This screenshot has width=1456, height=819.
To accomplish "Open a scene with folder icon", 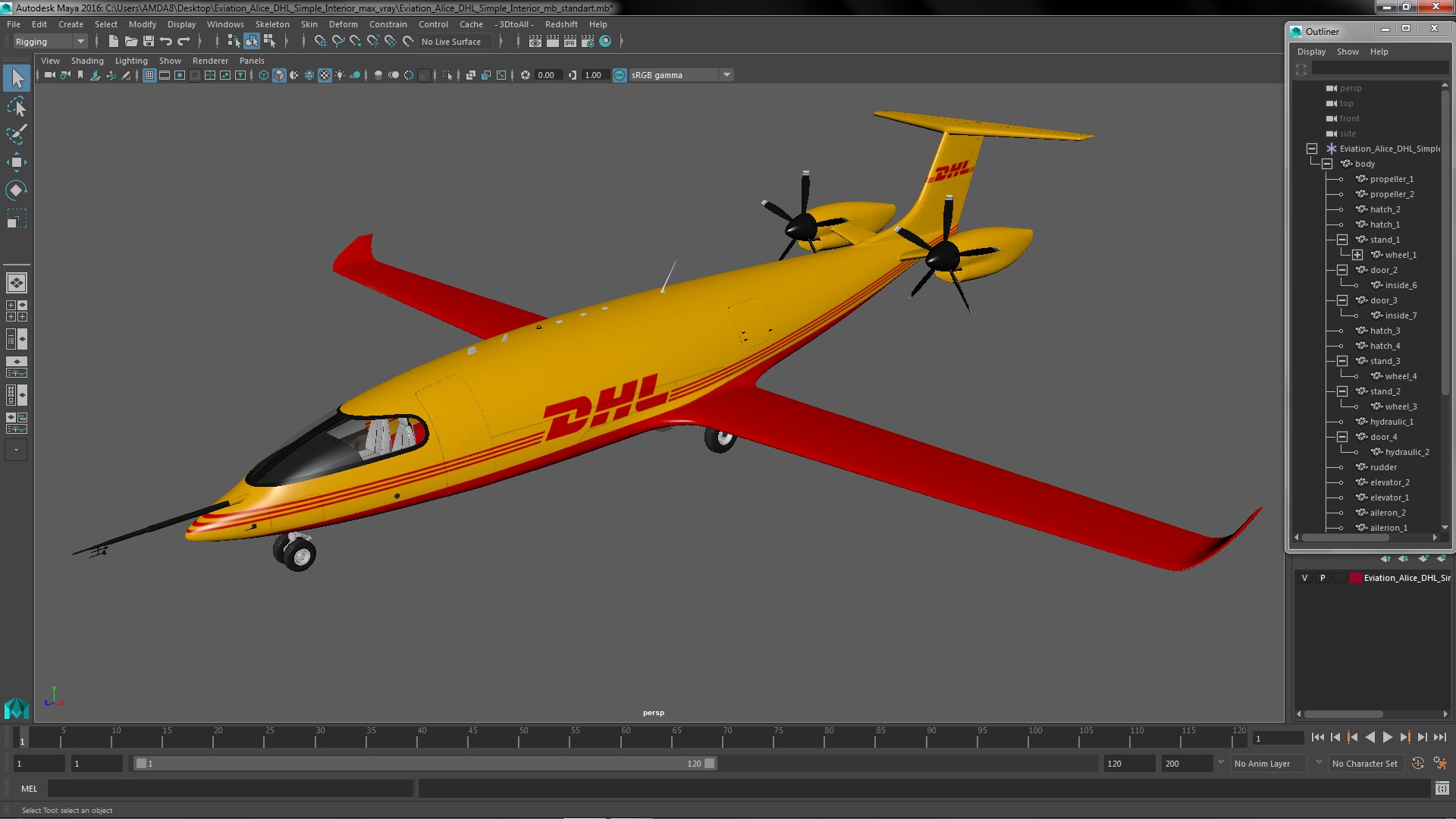I will [131, 42].
